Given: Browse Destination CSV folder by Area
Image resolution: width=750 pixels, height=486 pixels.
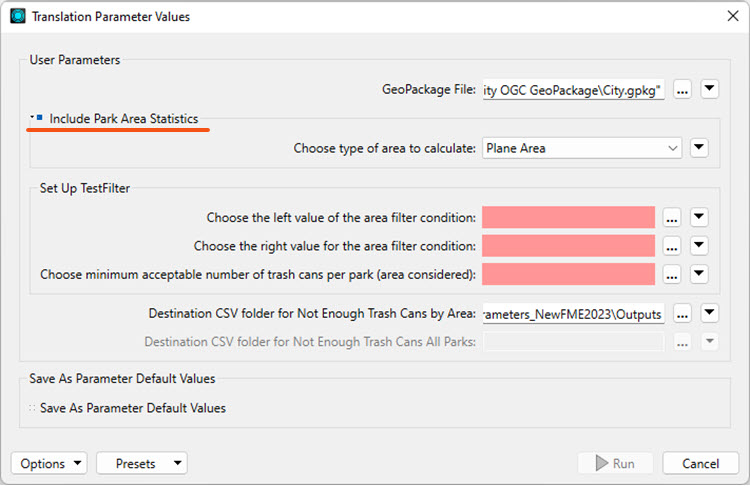Looking at the screenshot, I should (x=682, y=314).
